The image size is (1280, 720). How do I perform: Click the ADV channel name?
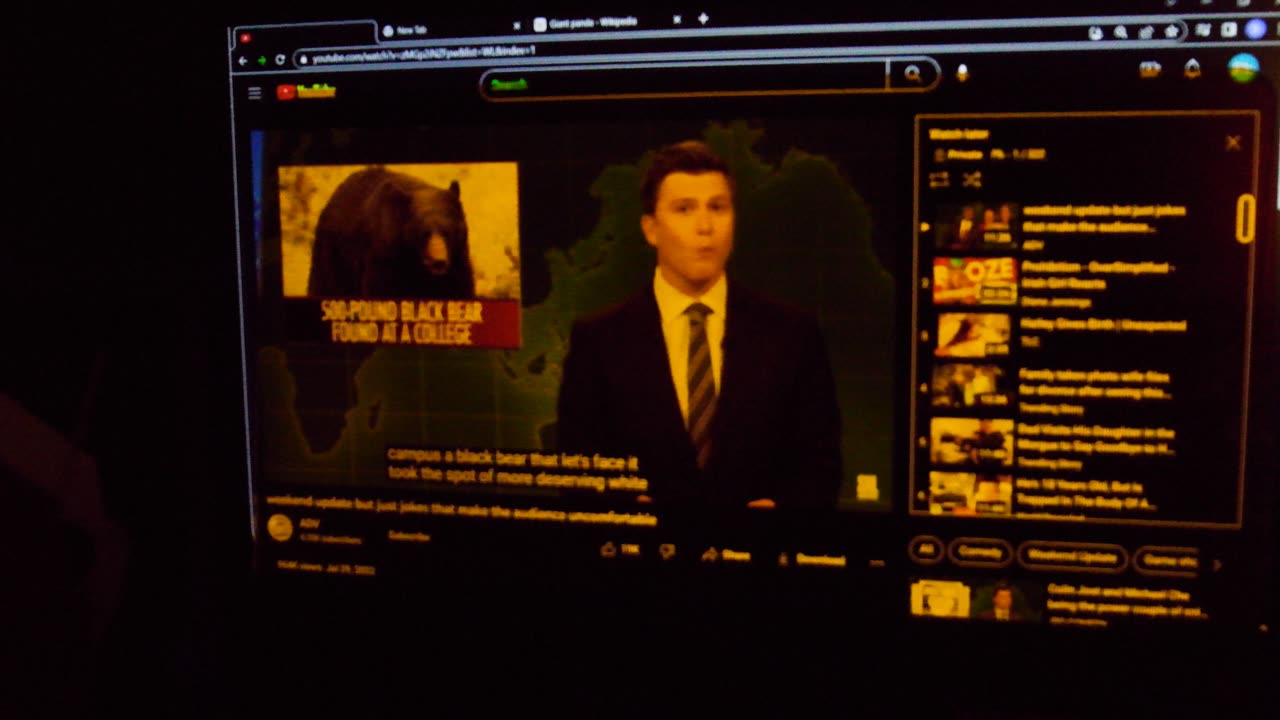click(309, 523)
